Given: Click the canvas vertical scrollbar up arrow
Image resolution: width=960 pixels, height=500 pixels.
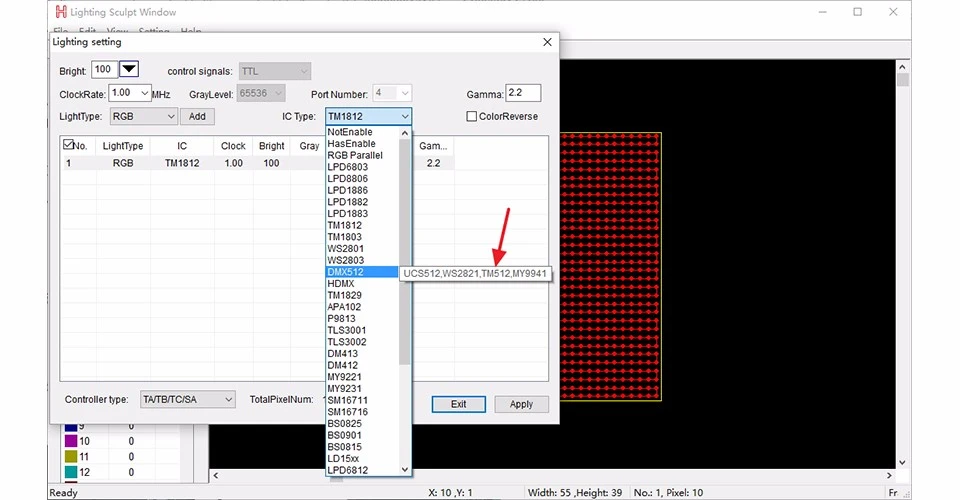Looking at the screenshot, I should coord(902,66).
